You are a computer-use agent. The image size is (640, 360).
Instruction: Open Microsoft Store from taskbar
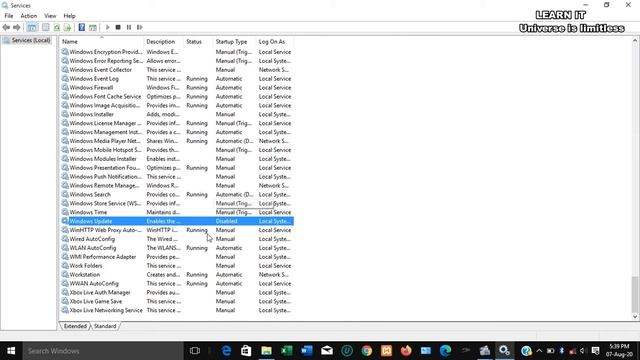tap(246, 351)
